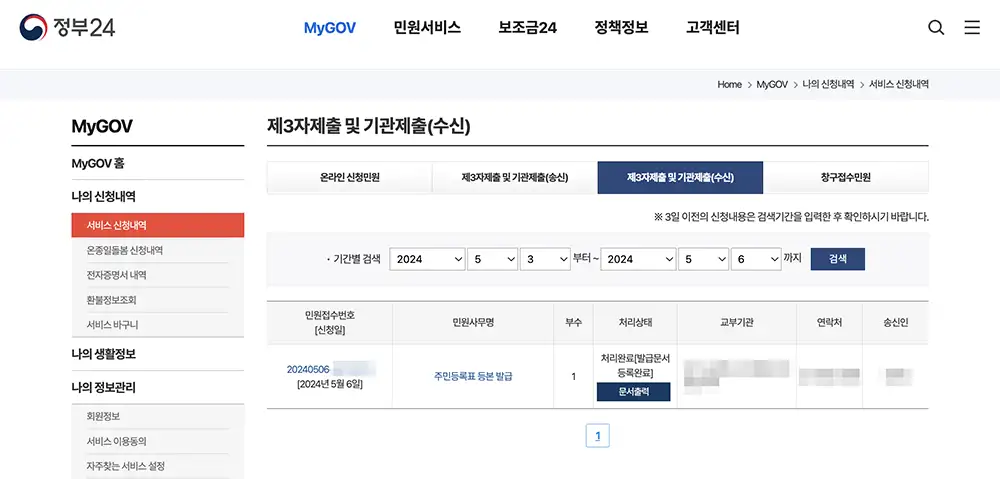The width and height of the screenshot is (1000, 479).
Task: Open the search magnifier icon
Action: point(936,27)
